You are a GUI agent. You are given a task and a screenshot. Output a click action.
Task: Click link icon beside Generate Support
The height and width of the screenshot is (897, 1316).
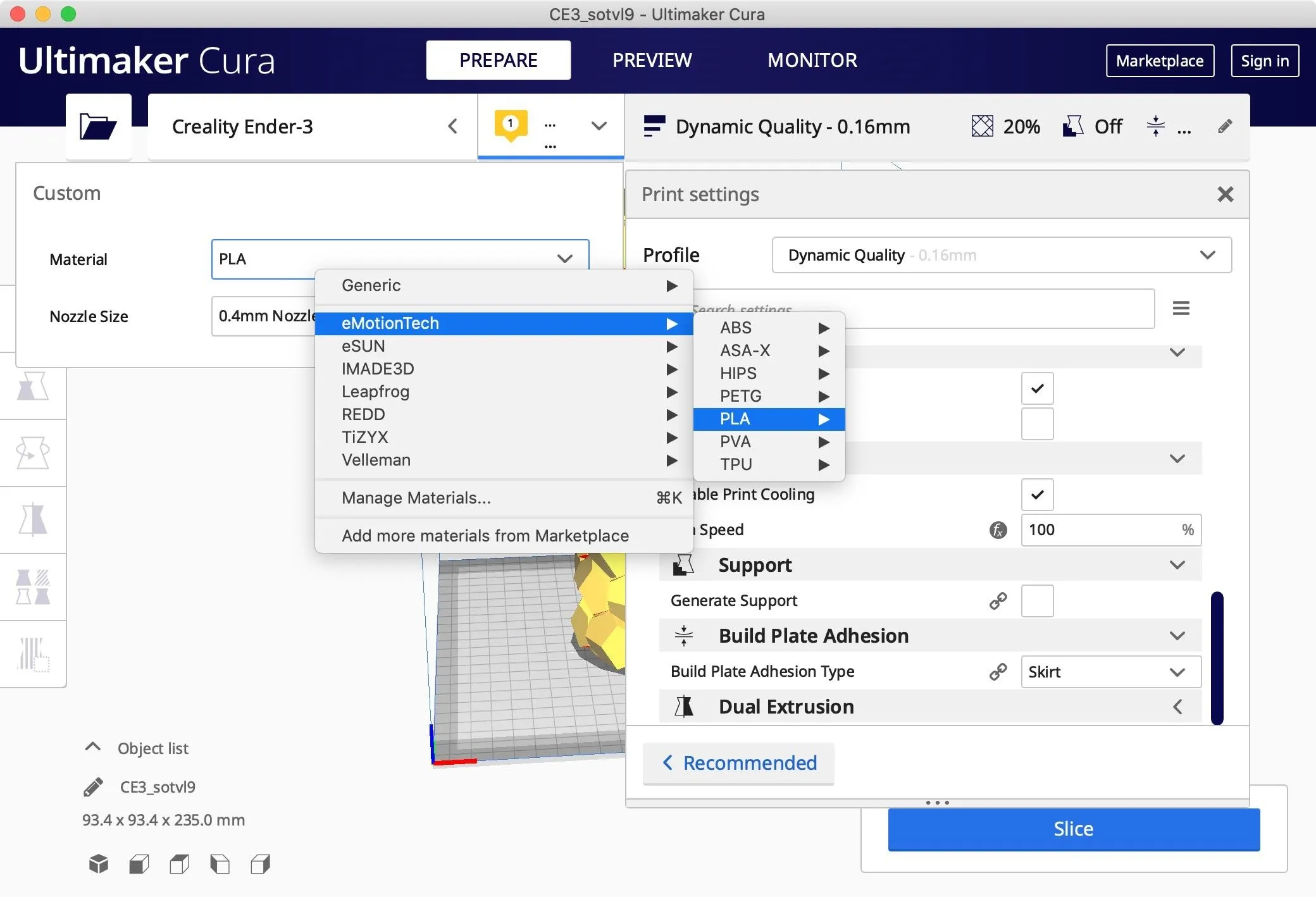tap(998, 601)
